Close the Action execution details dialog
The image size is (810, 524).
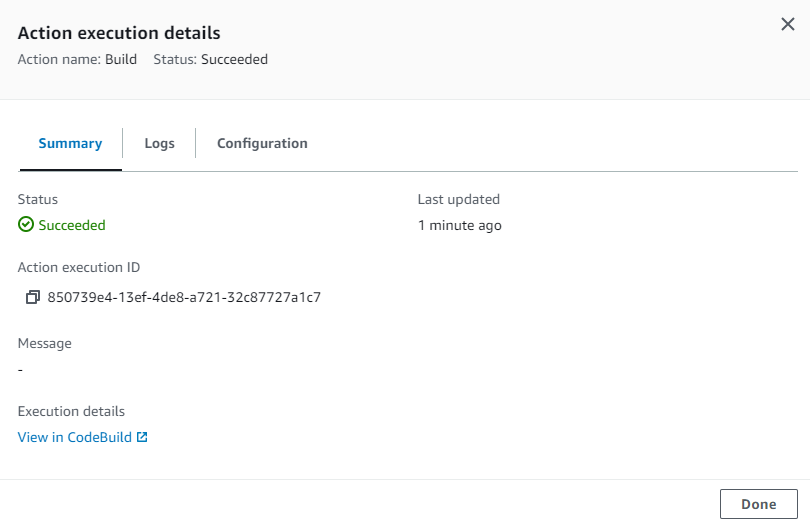click(x=787, y=25)
